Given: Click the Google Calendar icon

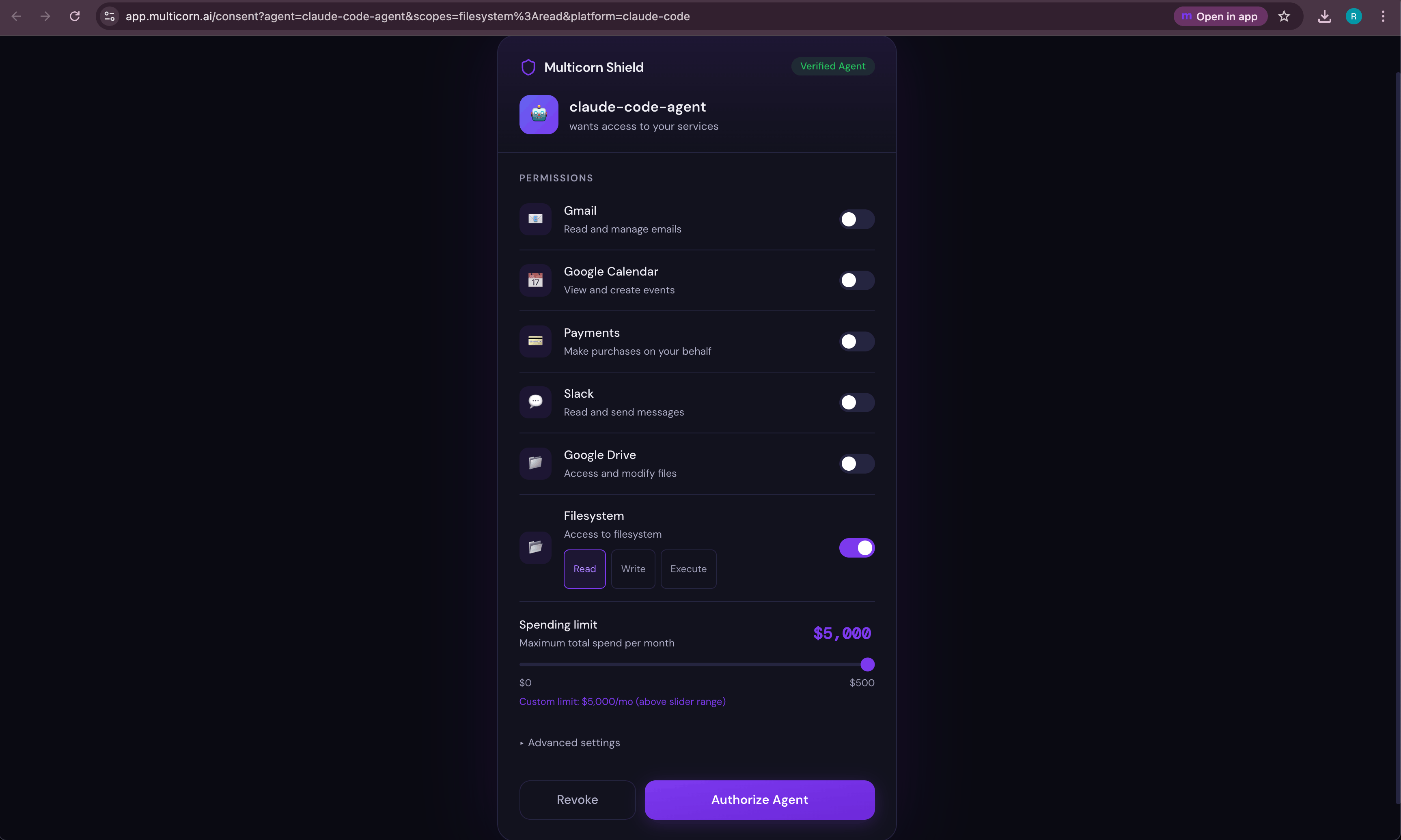Looking at the screenshot, I should point(535,280).
